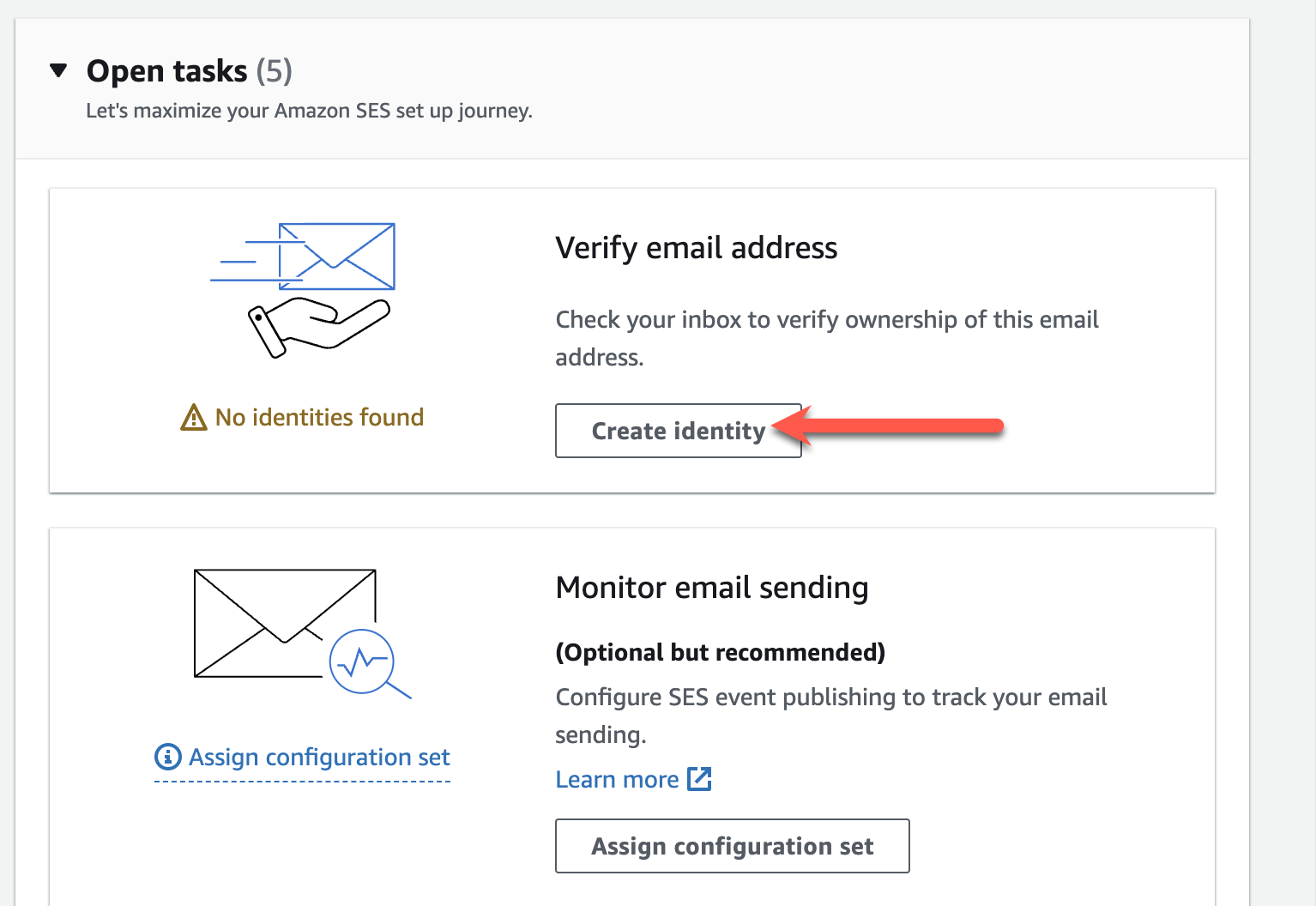Click the warning triangle icon
The width and height of the screenshot is (1316, 906).
pos(194,418)
